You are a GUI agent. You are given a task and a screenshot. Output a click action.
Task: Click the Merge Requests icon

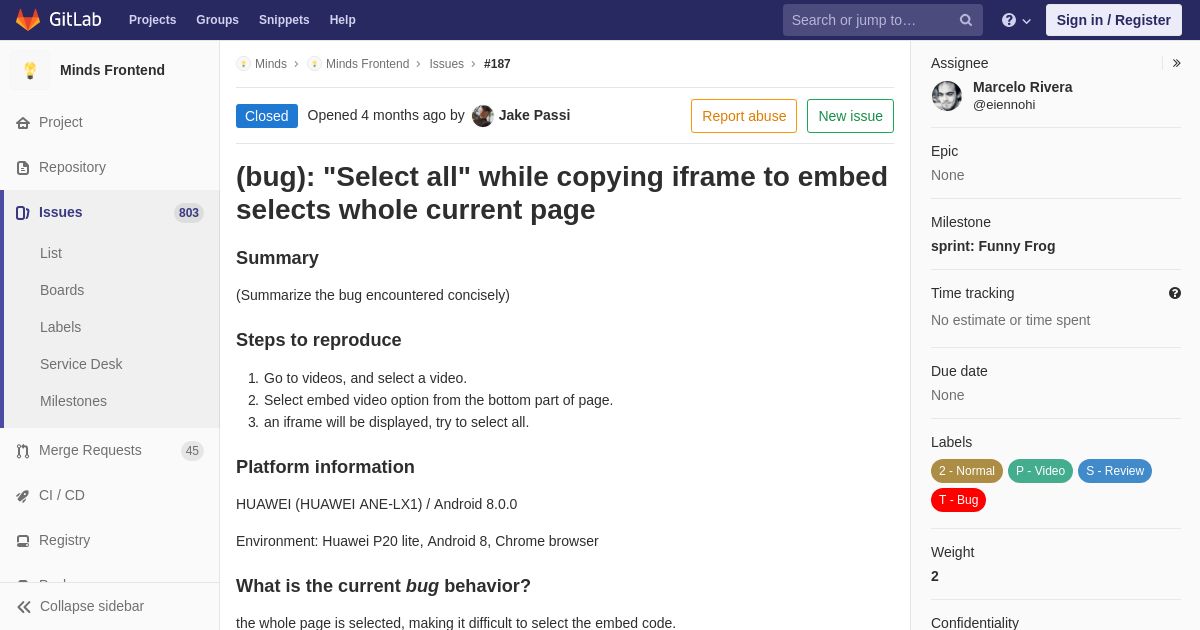coord(23,451)
